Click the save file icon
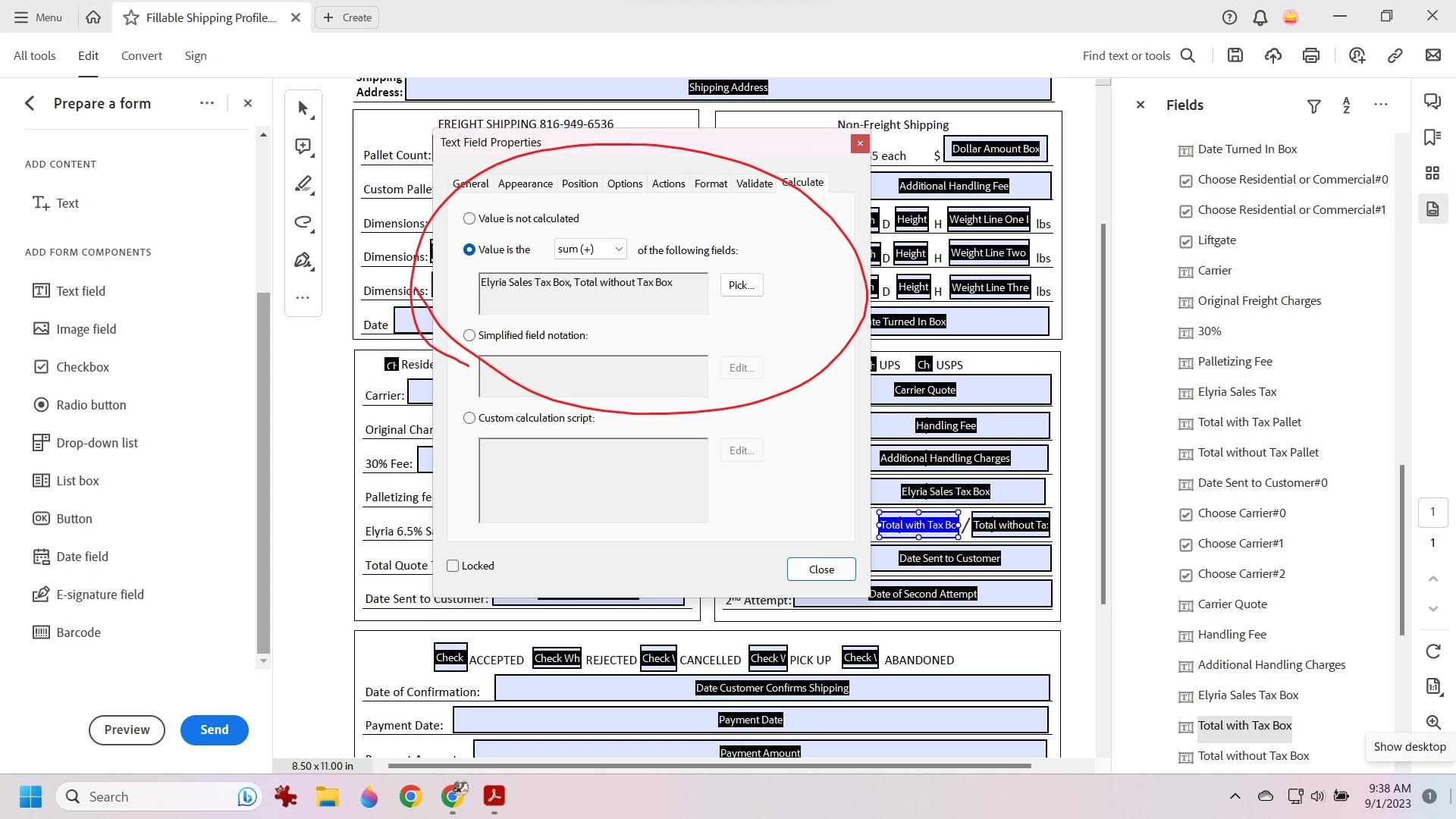Screen dimensions: 1456x819 1235,55
